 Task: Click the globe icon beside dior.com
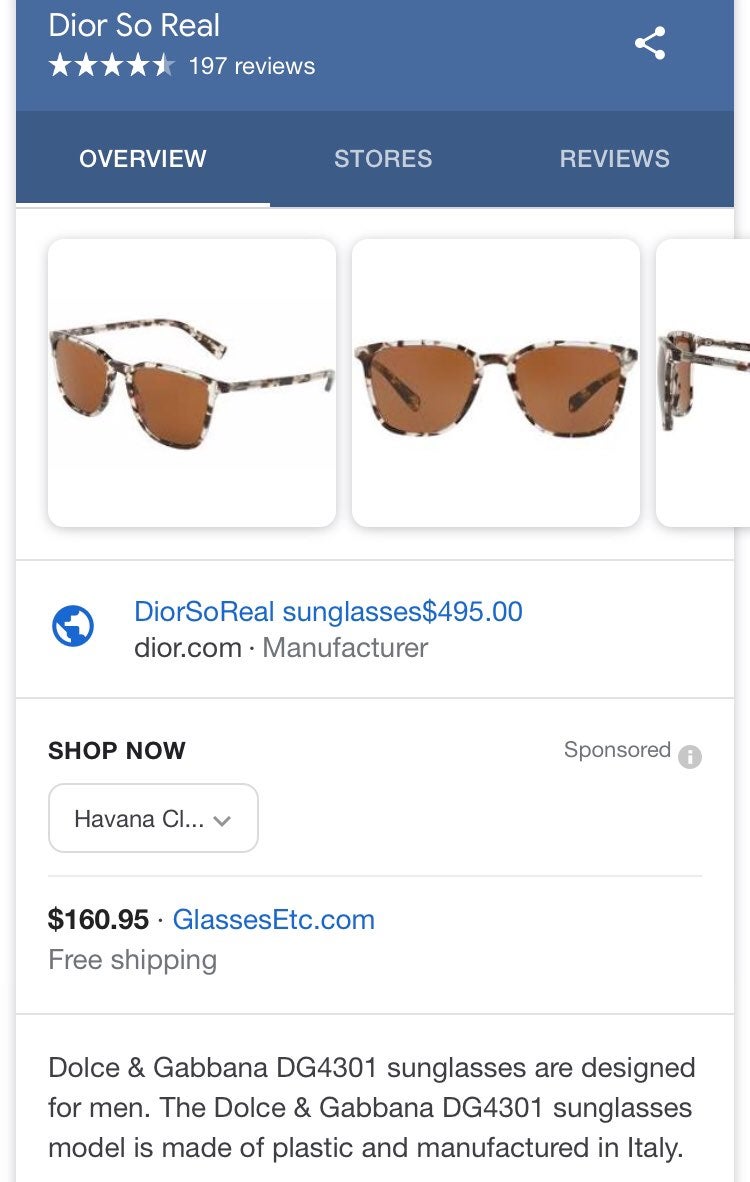[x=73, y=626]
